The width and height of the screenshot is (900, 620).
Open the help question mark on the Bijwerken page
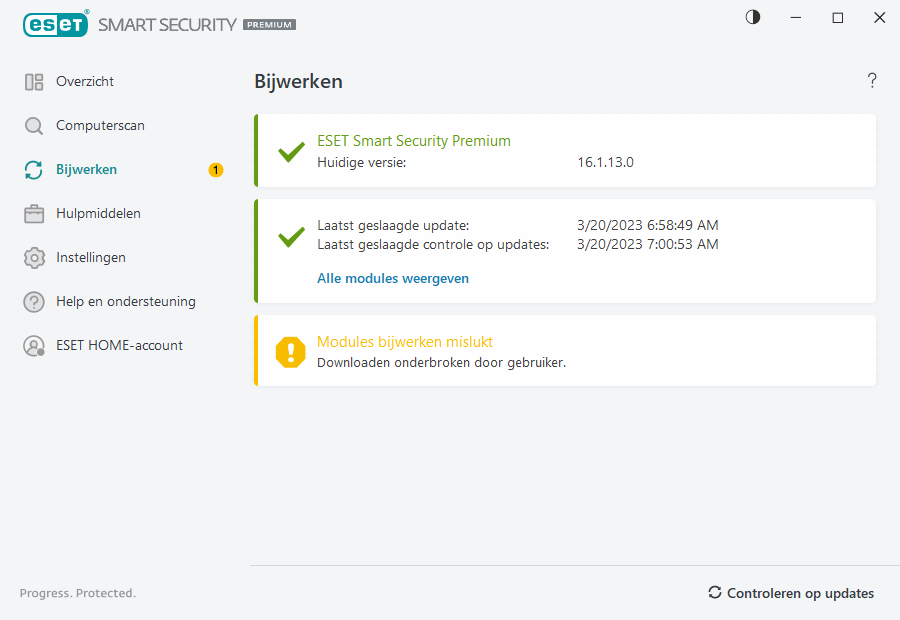[x=872, y=81]
